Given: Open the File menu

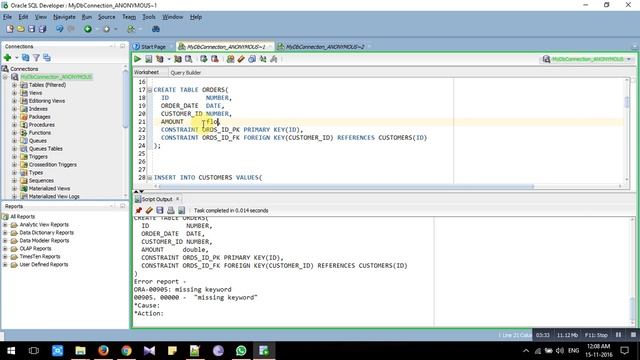Looking at the screenshot, I should pos(7,17).
